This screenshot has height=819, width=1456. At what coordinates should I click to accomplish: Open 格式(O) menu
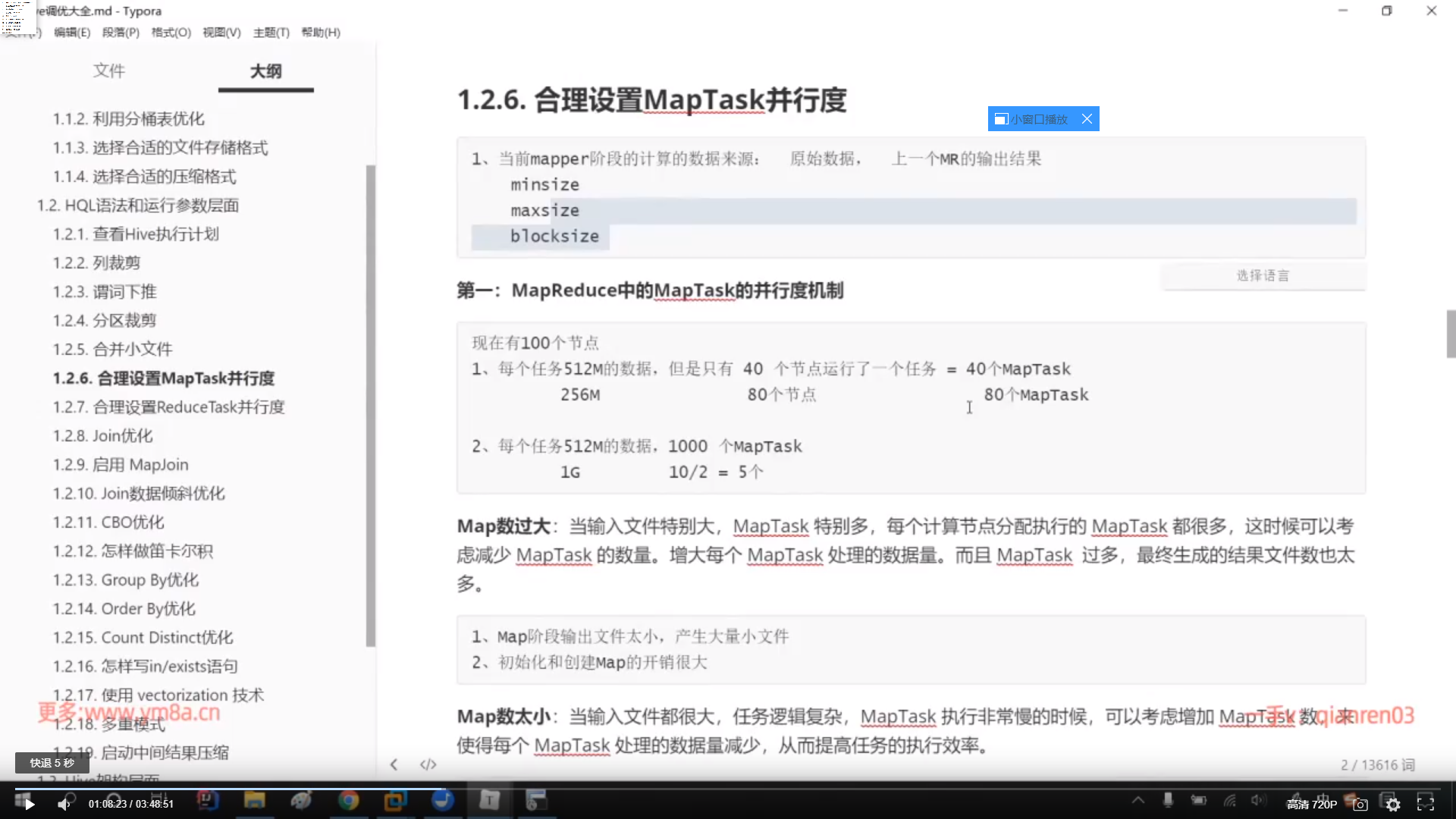pos(171,33)
